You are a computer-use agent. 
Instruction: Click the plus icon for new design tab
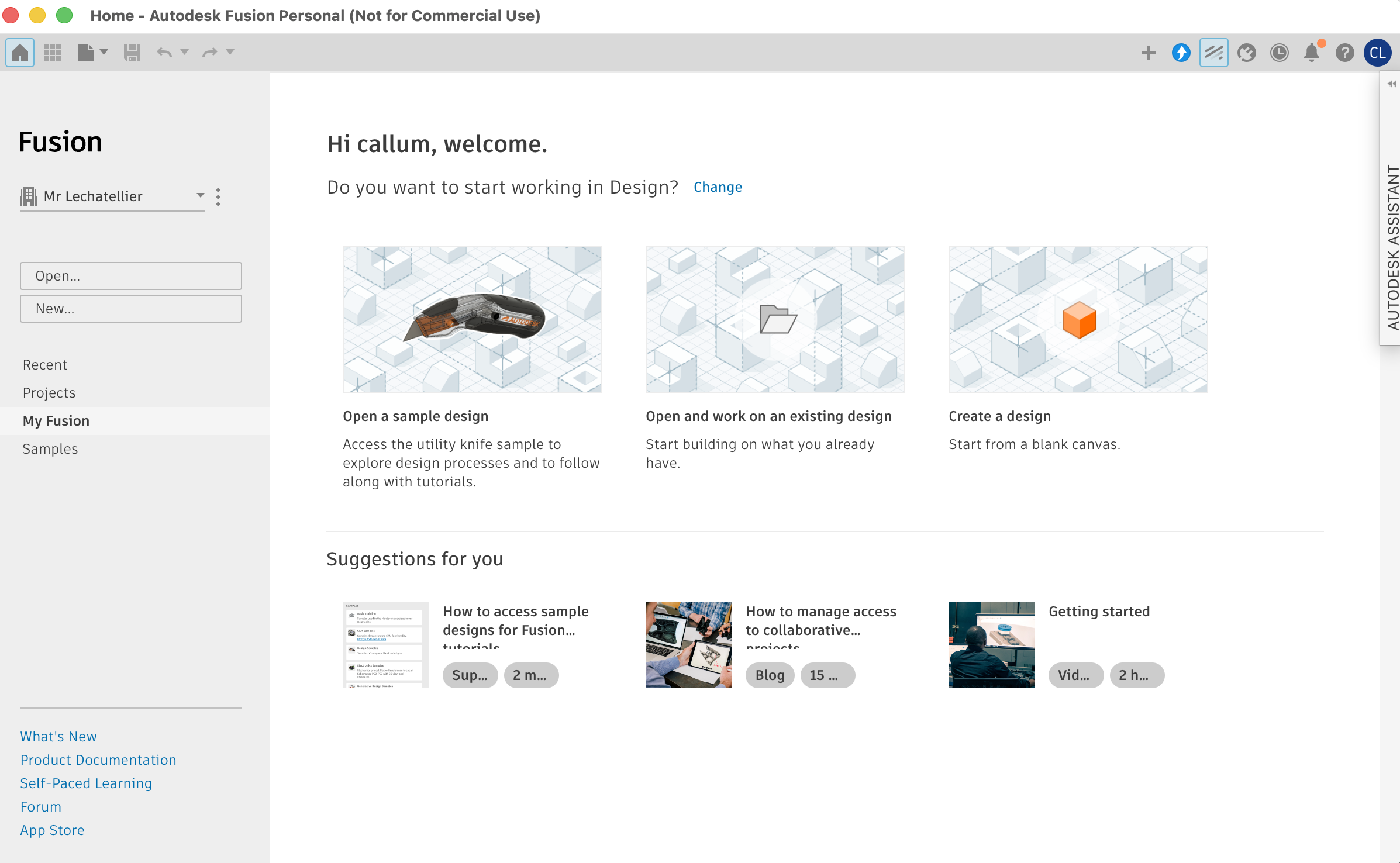[1148, 53]
